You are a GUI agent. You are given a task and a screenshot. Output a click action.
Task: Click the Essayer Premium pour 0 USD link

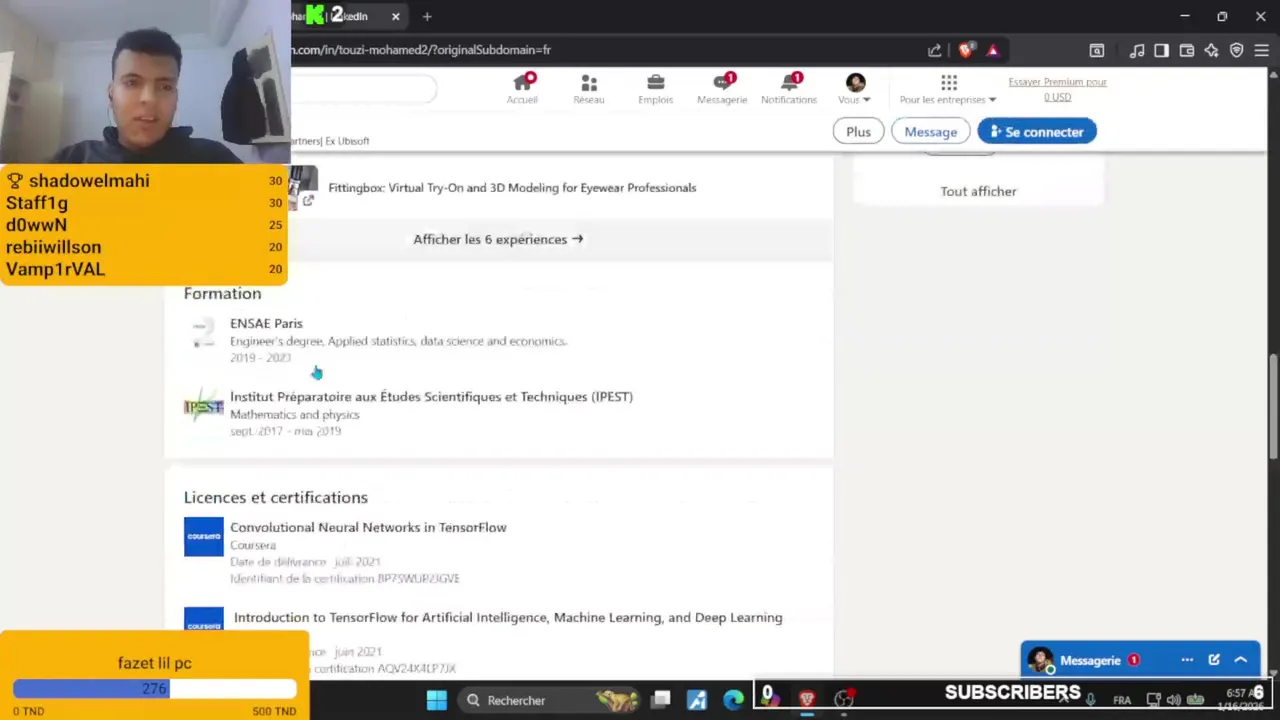tap(1057, 89)
